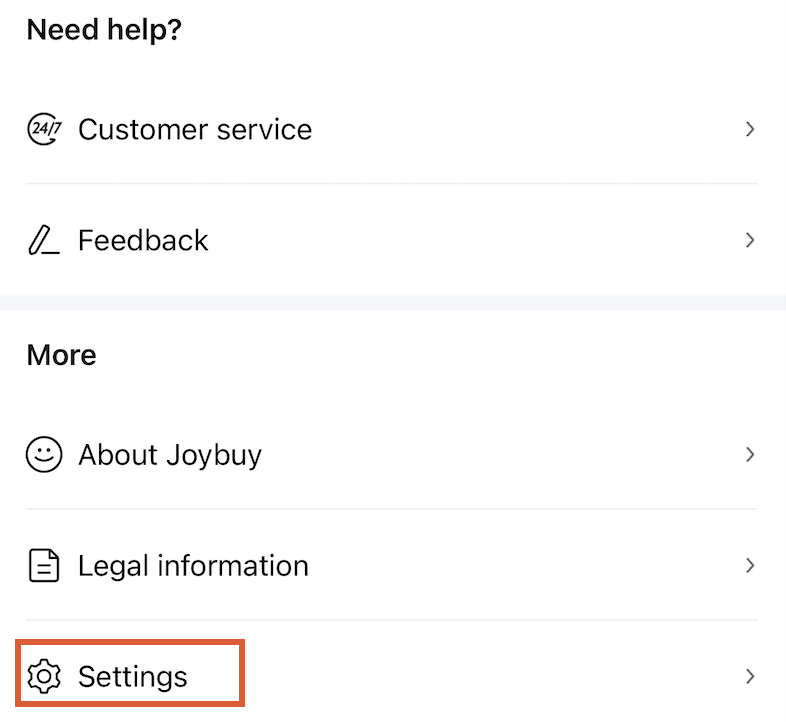Click the Feedback pencil icon

[44, 241]
